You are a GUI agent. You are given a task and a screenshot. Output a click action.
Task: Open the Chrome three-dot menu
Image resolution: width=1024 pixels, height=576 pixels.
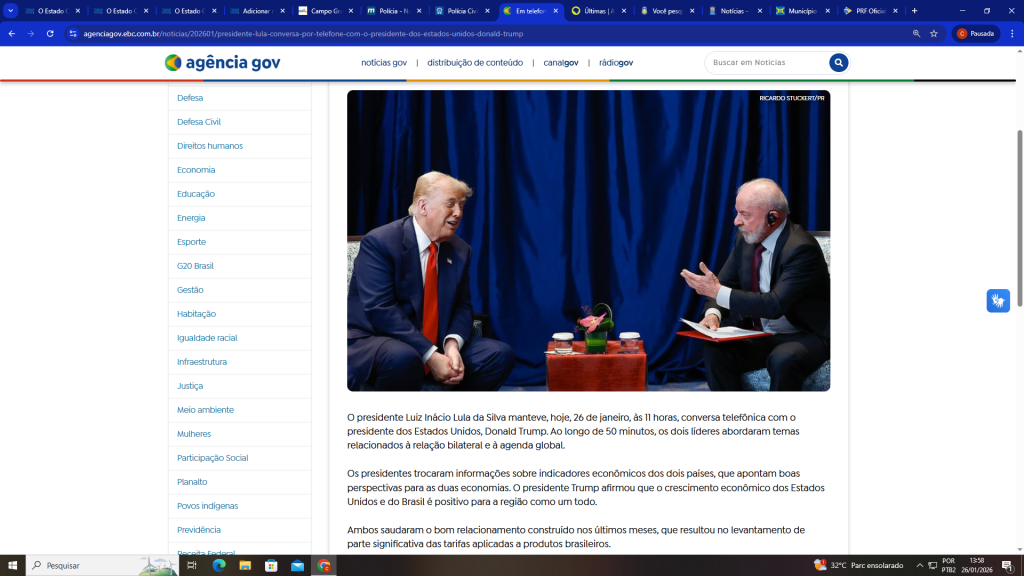click(x=1011, y=33)
